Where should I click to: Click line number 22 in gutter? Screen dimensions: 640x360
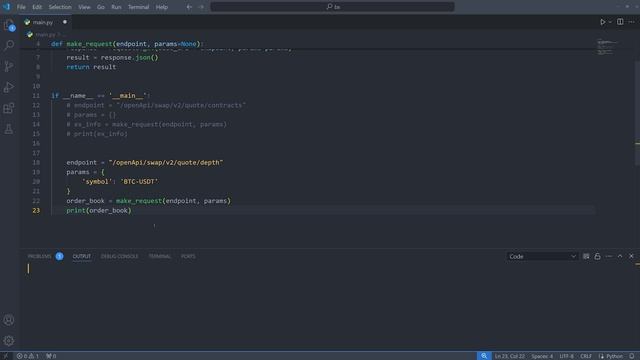(36, 201)
